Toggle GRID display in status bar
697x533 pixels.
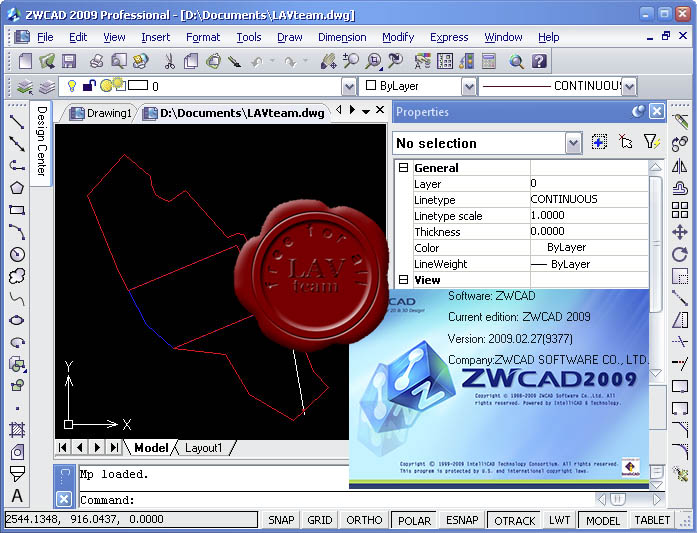click(320, 520)
